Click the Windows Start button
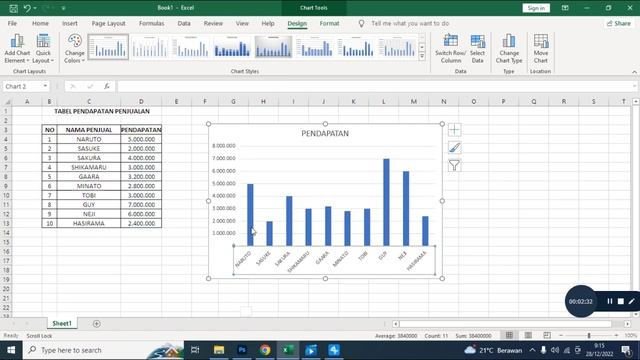640x360 pixels. [11, 350]
